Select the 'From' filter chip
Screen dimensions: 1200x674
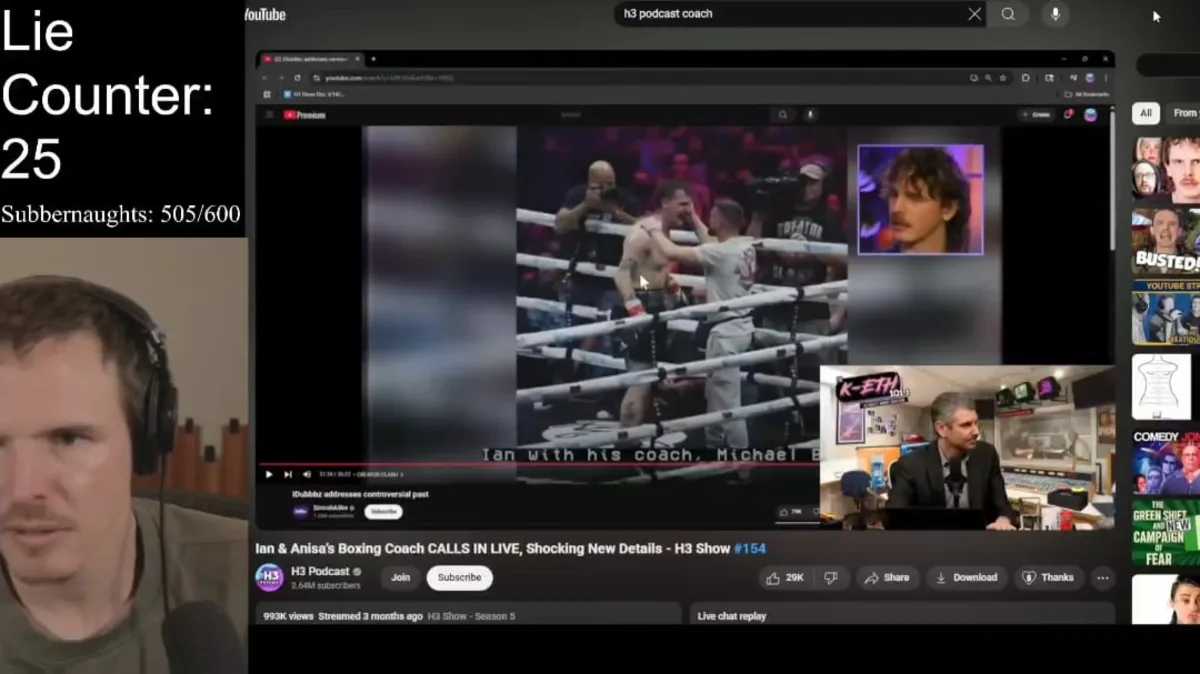pyautogui.click(x=1185, y=113)
